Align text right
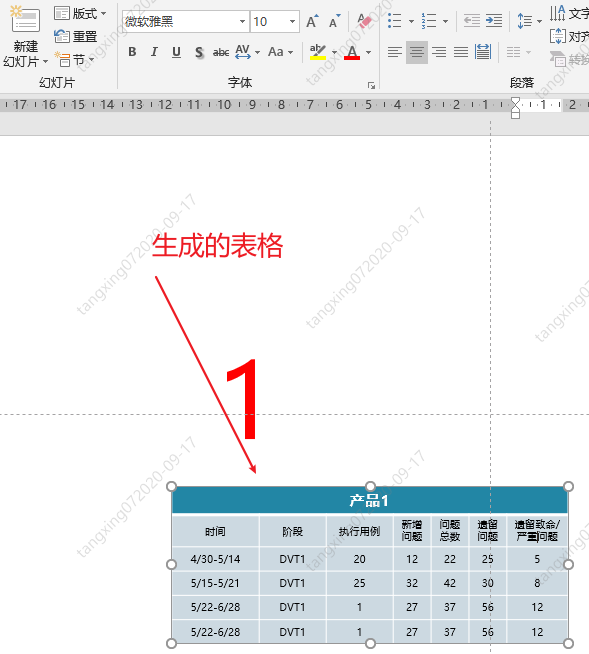 pyautogui.click(x=439, y=52)
